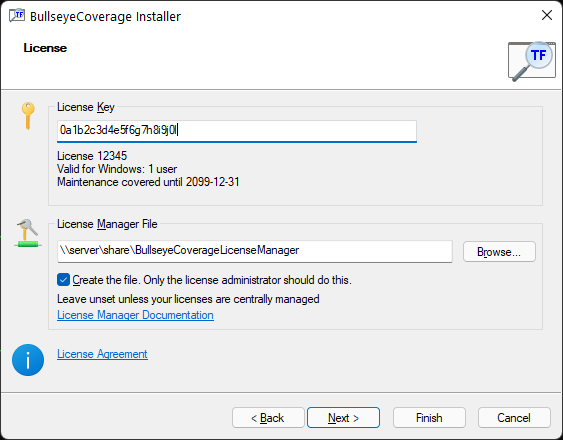Proceed with the Next button

tap(344, 418)
